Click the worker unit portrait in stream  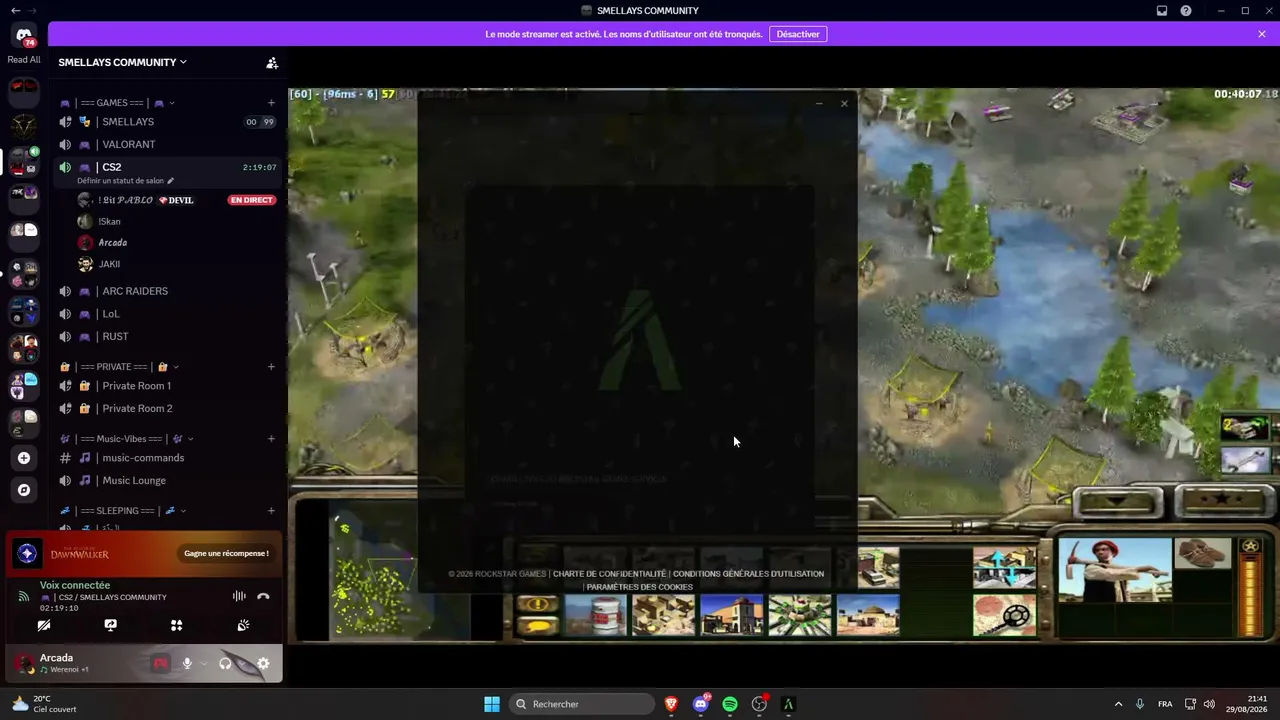[x=1115, y=570]
